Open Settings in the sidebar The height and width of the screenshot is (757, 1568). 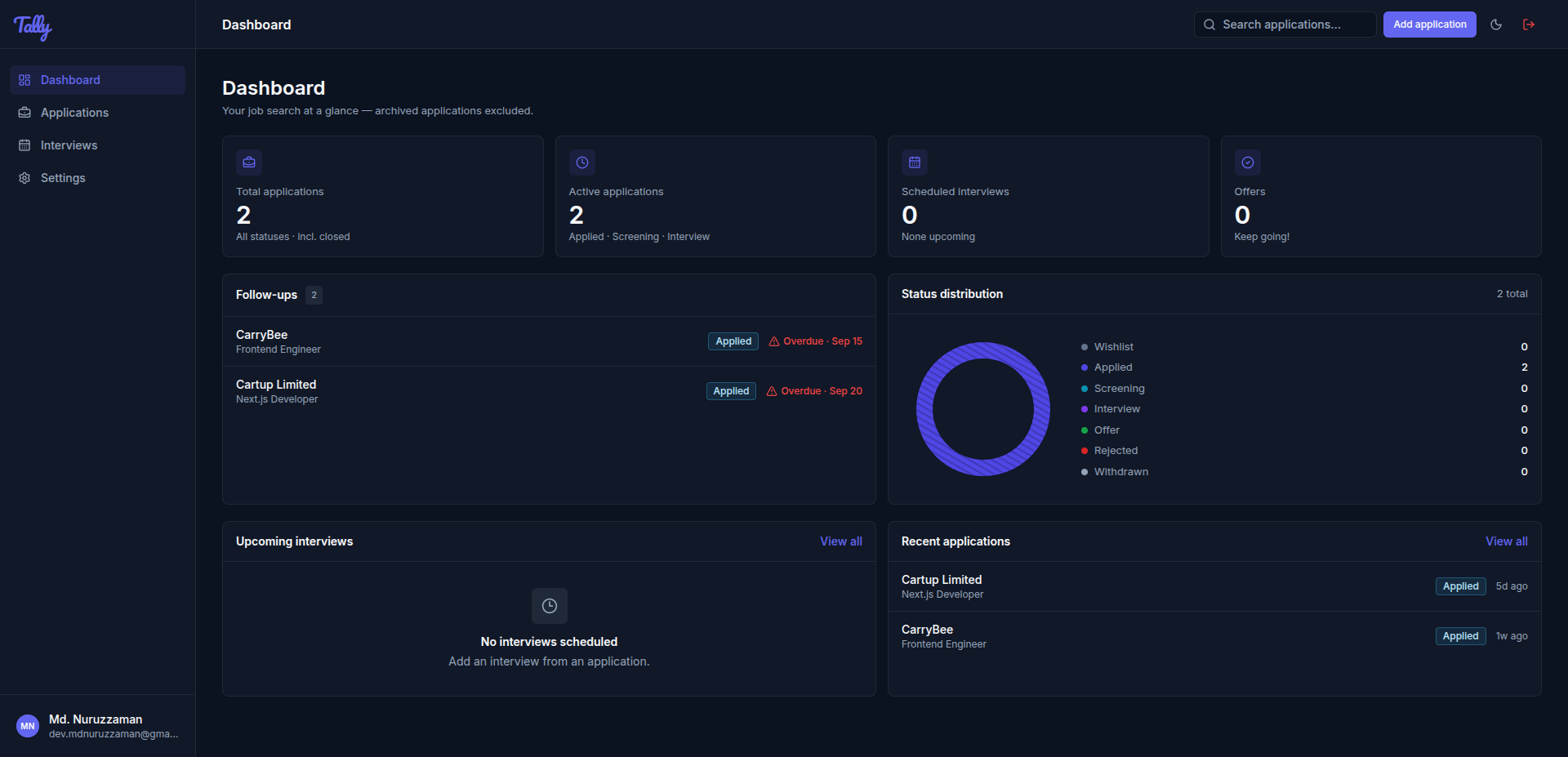tap(97, 178)
